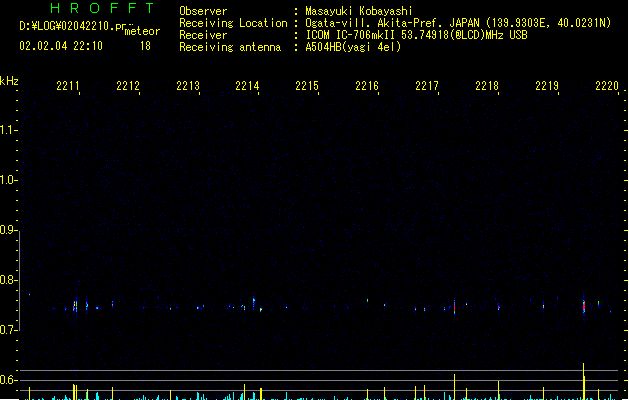Click the HROFFT program title

(103, 8)
